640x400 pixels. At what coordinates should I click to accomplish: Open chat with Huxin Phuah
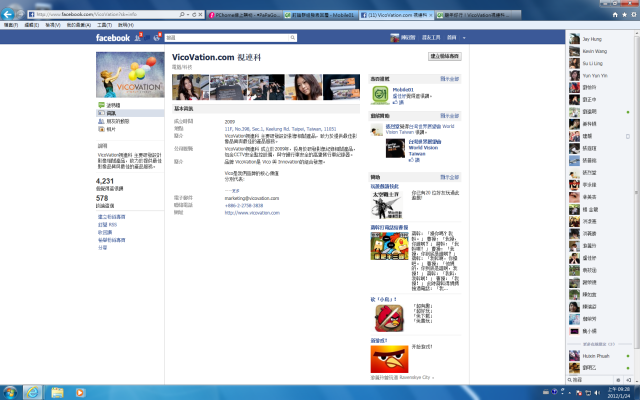598,356
